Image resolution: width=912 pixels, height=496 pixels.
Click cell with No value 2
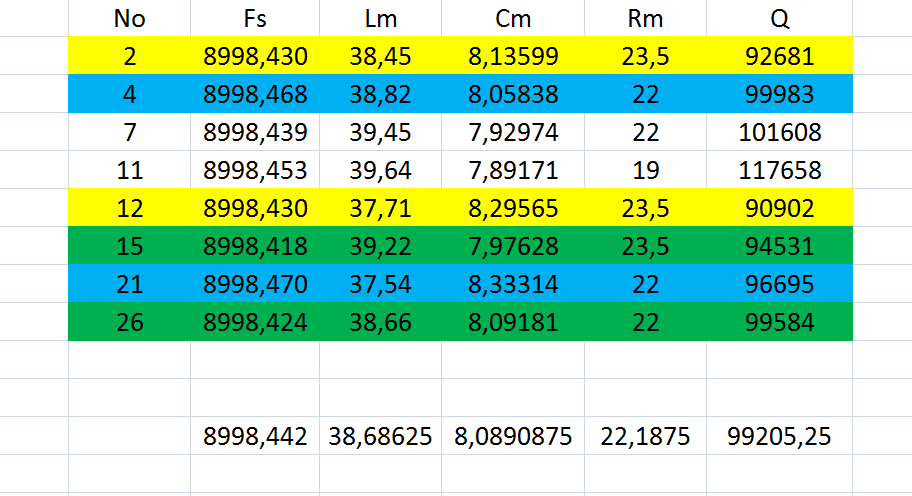129,56
